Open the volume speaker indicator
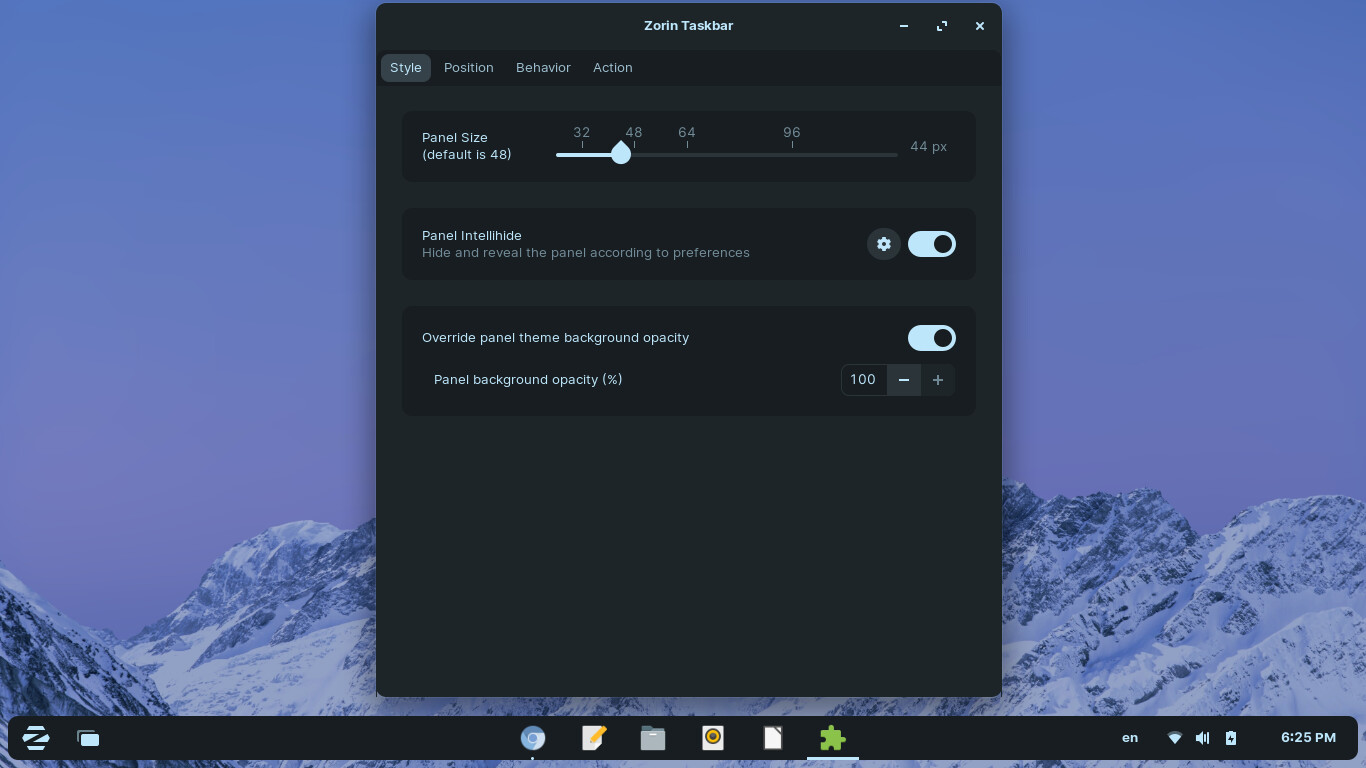 1203,738
